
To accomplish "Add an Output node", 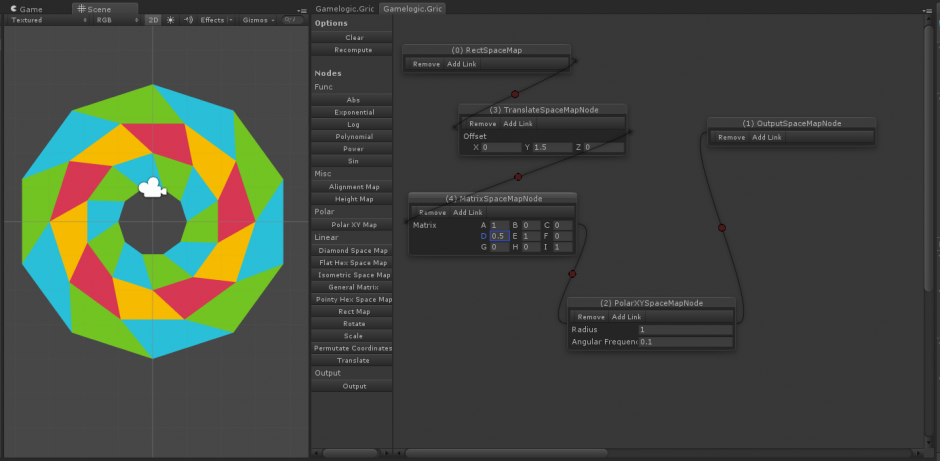I will coord(352,386).
